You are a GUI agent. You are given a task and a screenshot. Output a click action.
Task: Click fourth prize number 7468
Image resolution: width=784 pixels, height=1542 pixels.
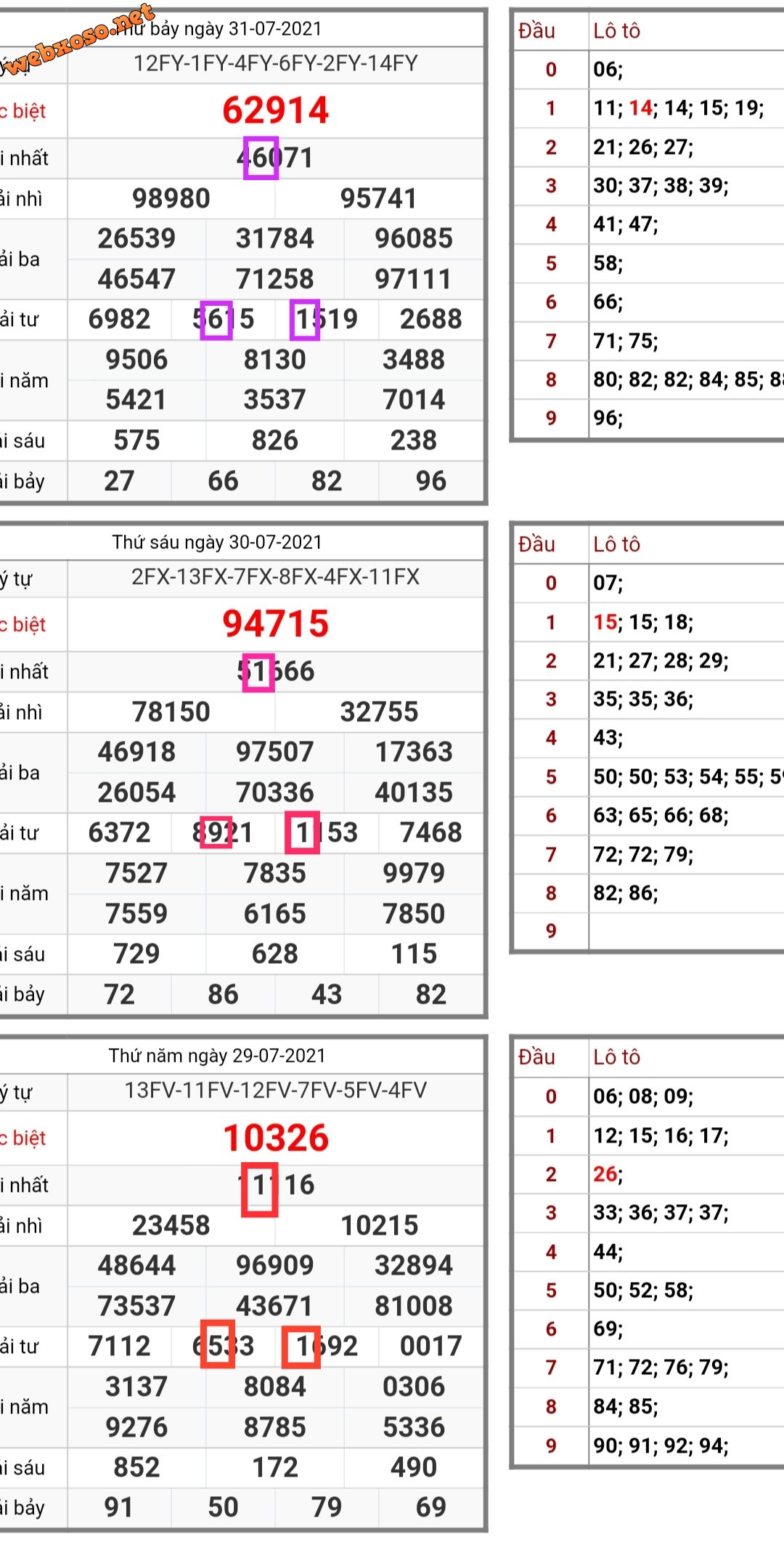pyautogui.click(x=431, y=832)
